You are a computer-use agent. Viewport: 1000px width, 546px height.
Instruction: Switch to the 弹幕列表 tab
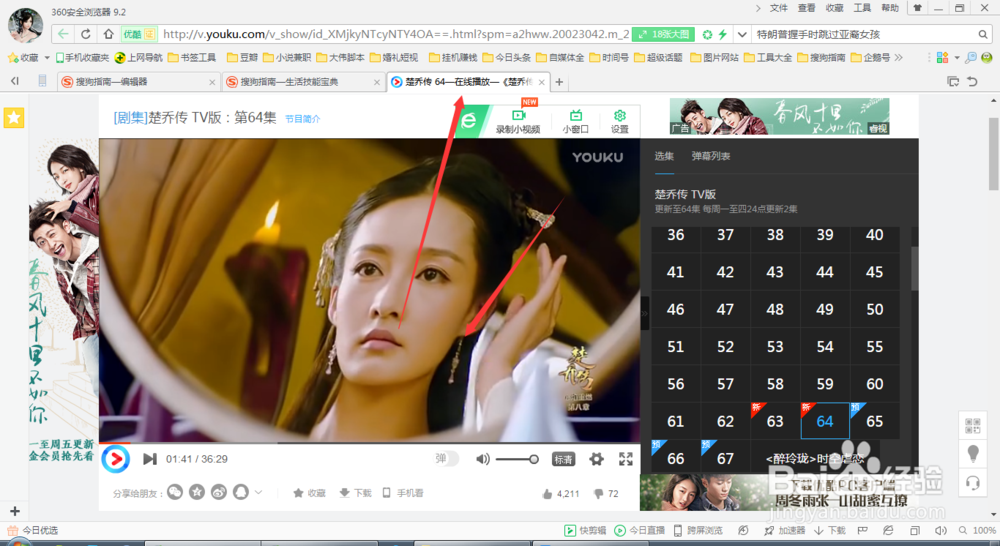pos(710,156)
